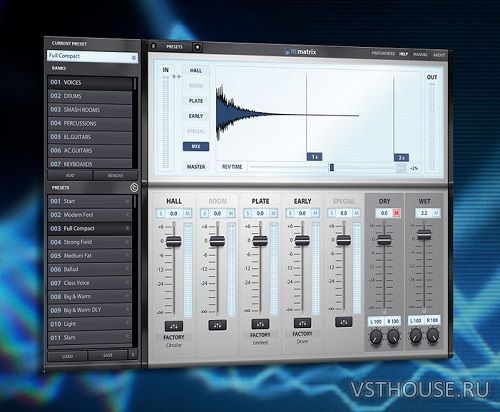Mute the WET channel

[436, 212]
